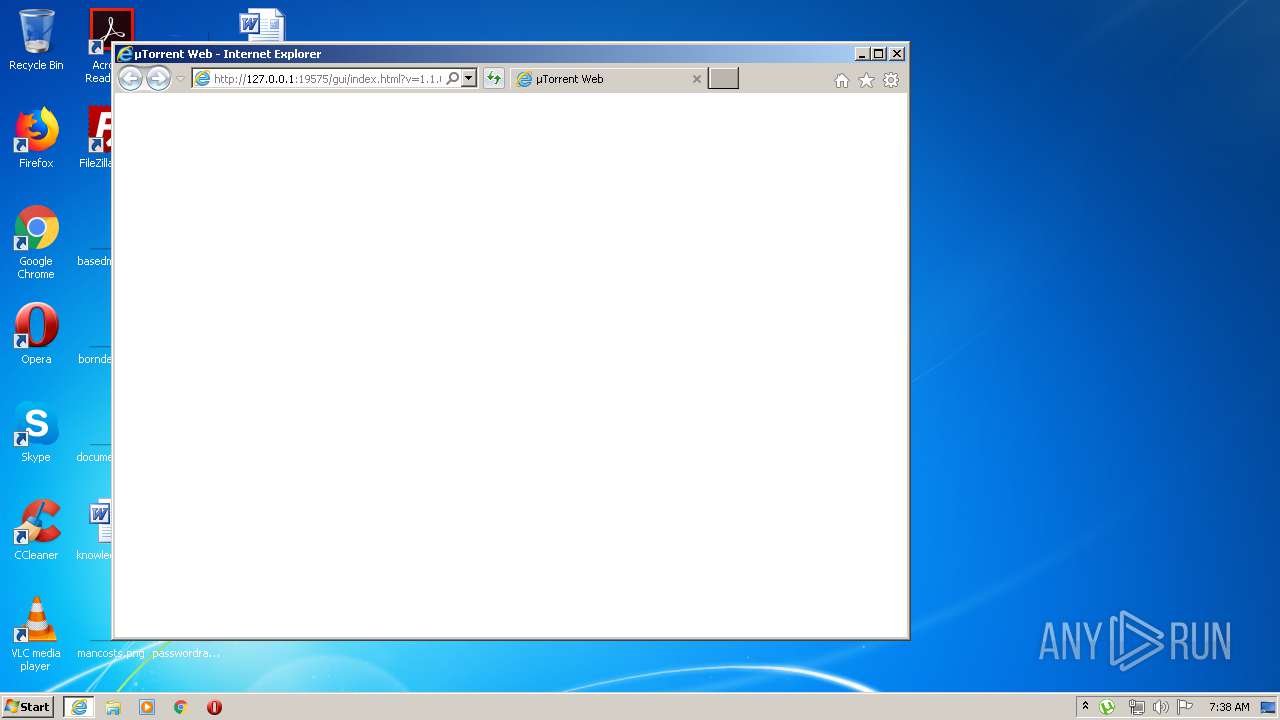
Task: Open the Action Center flag icon
Action: point(1185,707)
